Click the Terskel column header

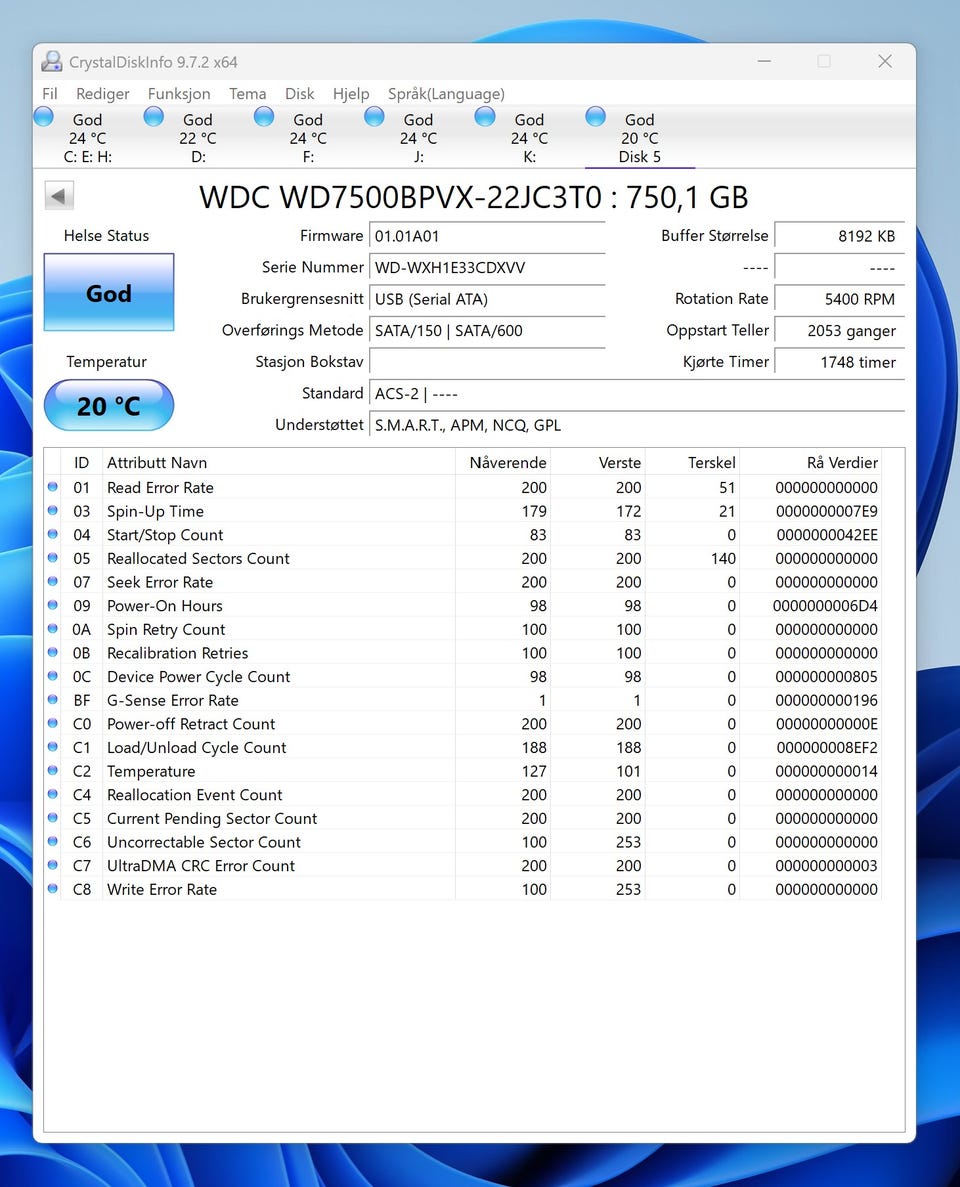click(692, 463)
